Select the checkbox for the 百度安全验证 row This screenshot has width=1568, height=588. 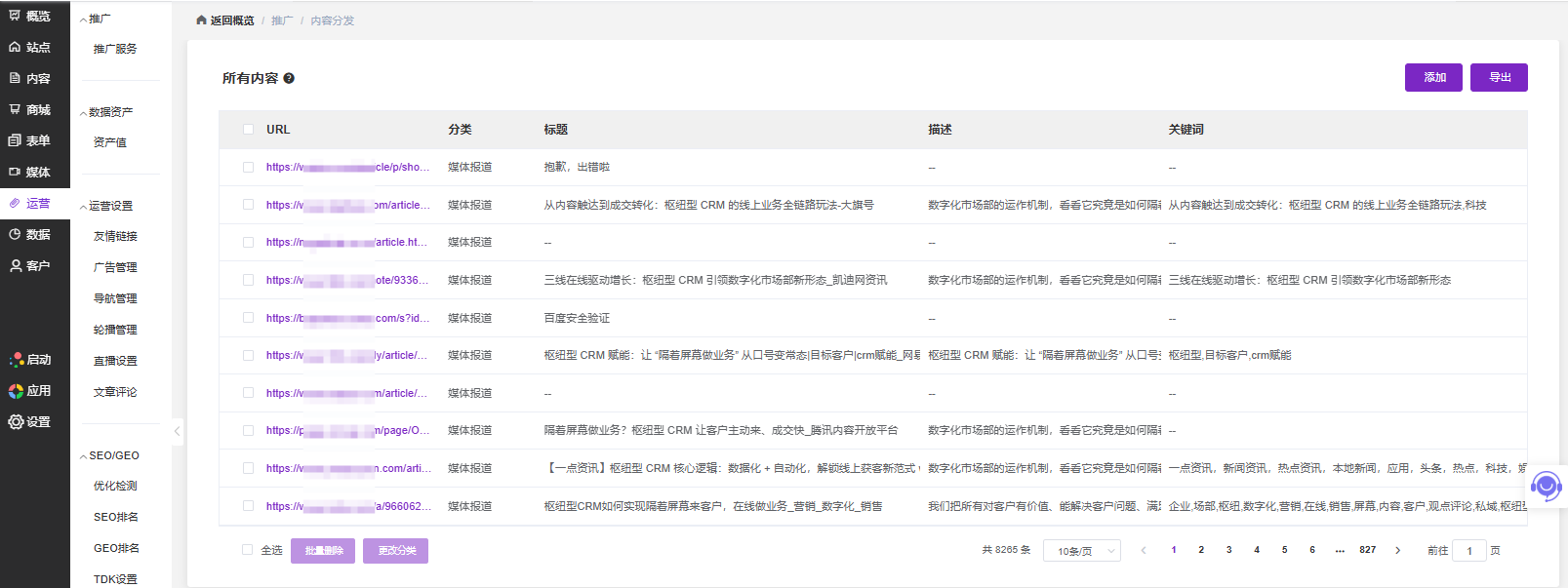coord(248,318)
